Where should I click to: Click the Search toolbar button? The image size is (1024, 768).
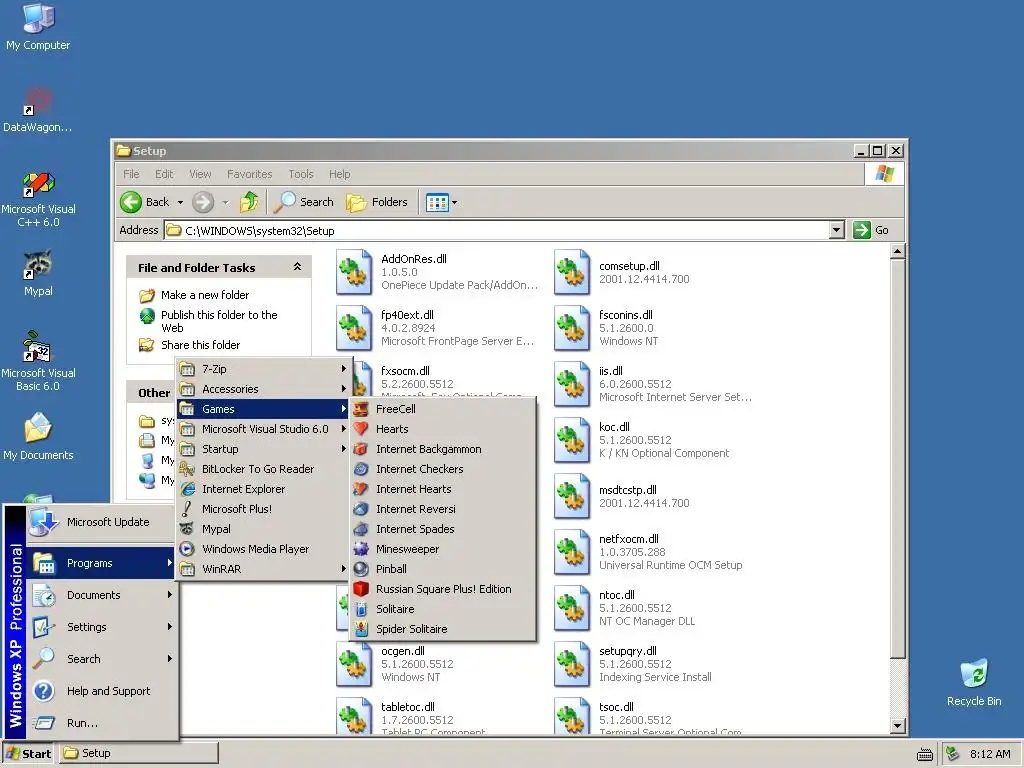pyautogui.click(x=304, y=202)
